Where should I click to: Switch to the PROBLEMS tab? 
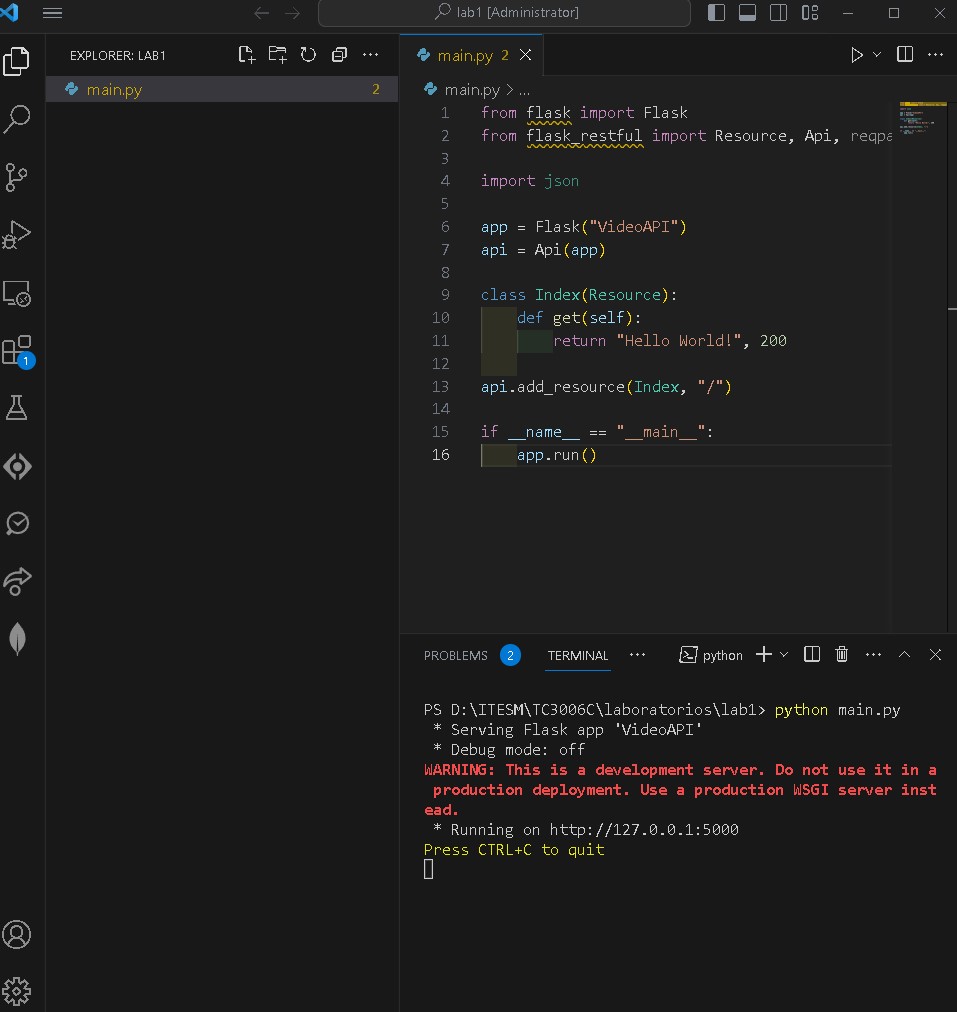click(x=456, y=655)
